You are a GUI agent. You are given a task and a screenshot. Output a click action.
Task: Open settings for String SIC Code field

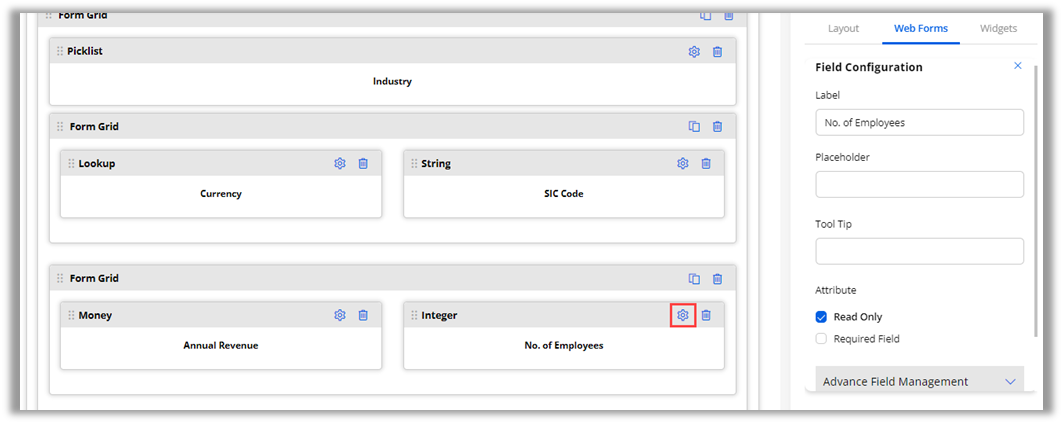(683, 163)
